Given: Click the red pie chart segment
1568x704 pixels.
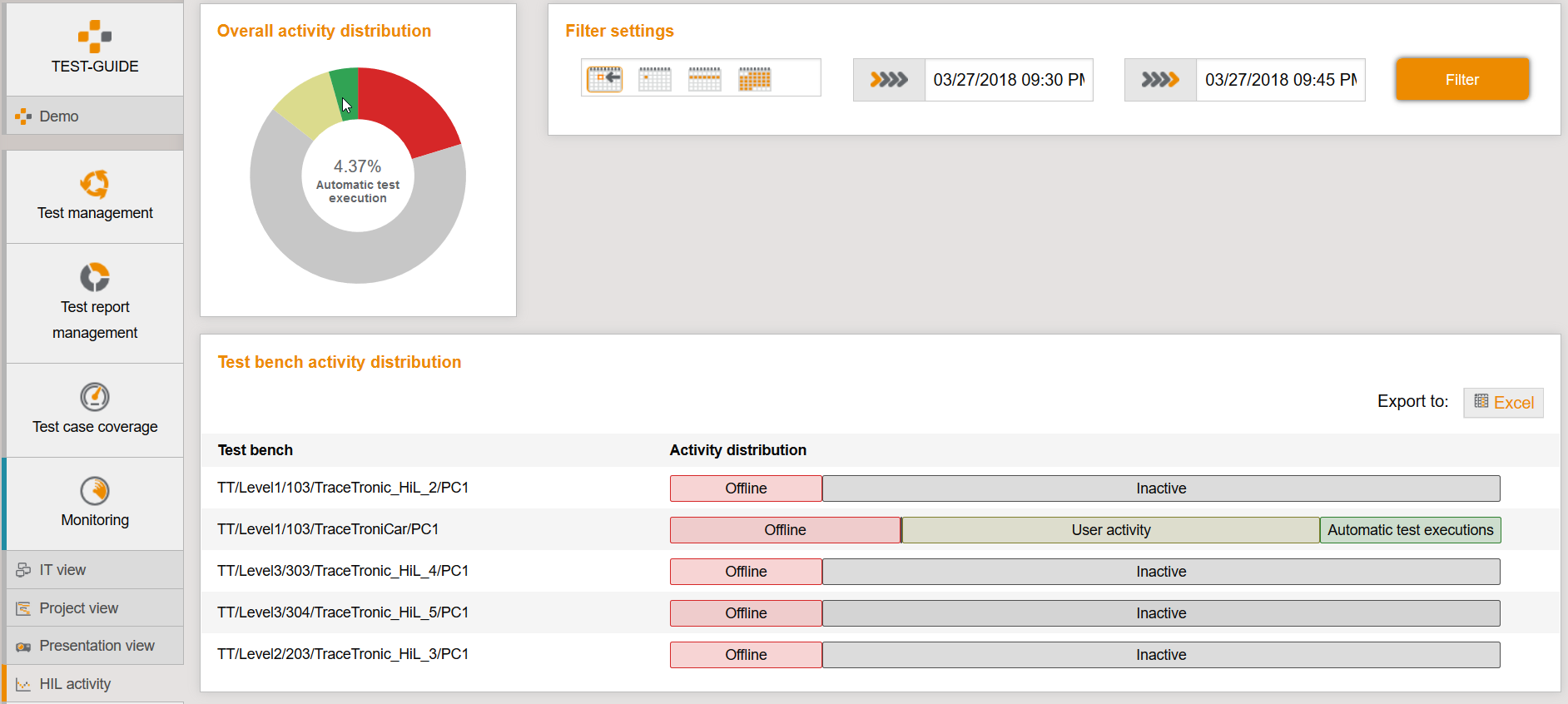Looking at the screenshot, I should point(407,108).
